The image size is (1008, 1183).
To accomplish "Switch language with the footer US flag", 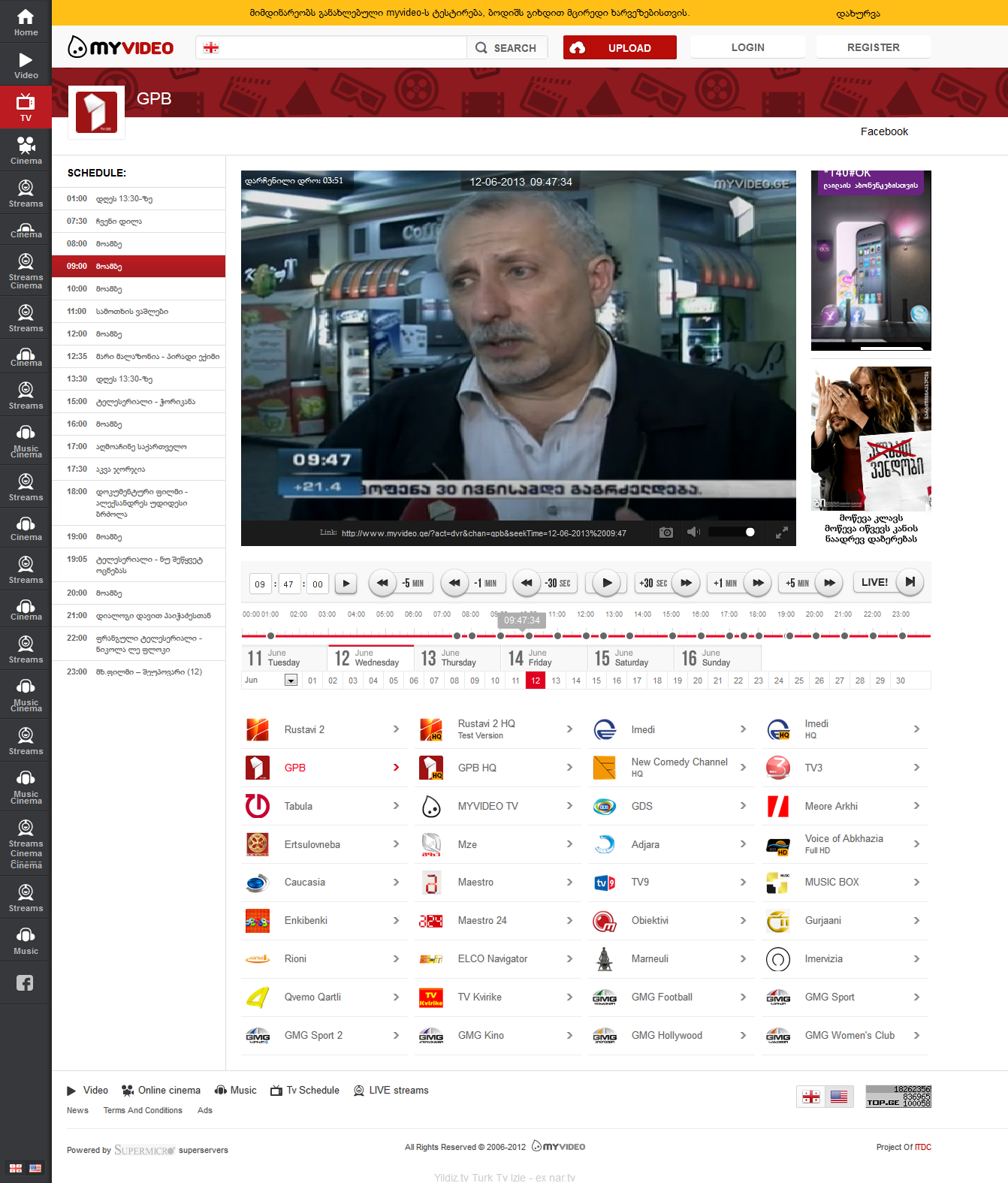I will (x=839, y=1097).
